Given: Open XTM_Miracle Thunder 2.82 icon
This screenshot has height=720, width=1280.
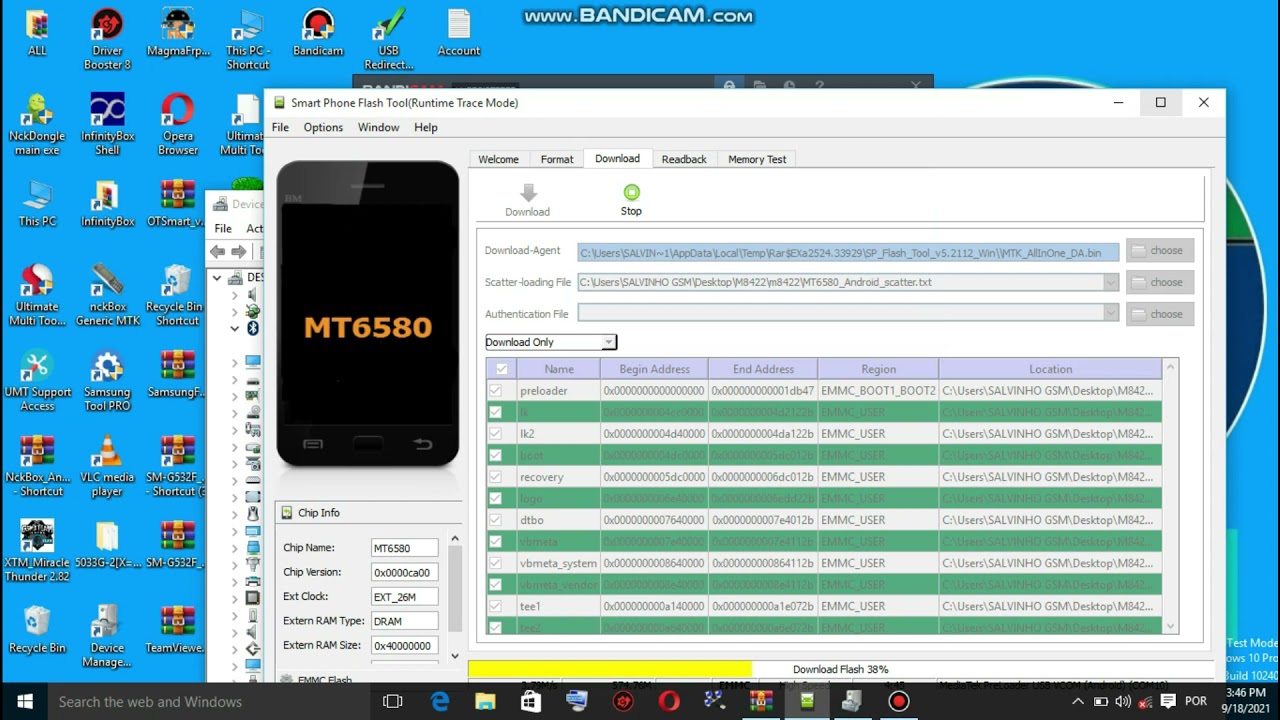Looking at the screenshot, I should coord(37,552).
